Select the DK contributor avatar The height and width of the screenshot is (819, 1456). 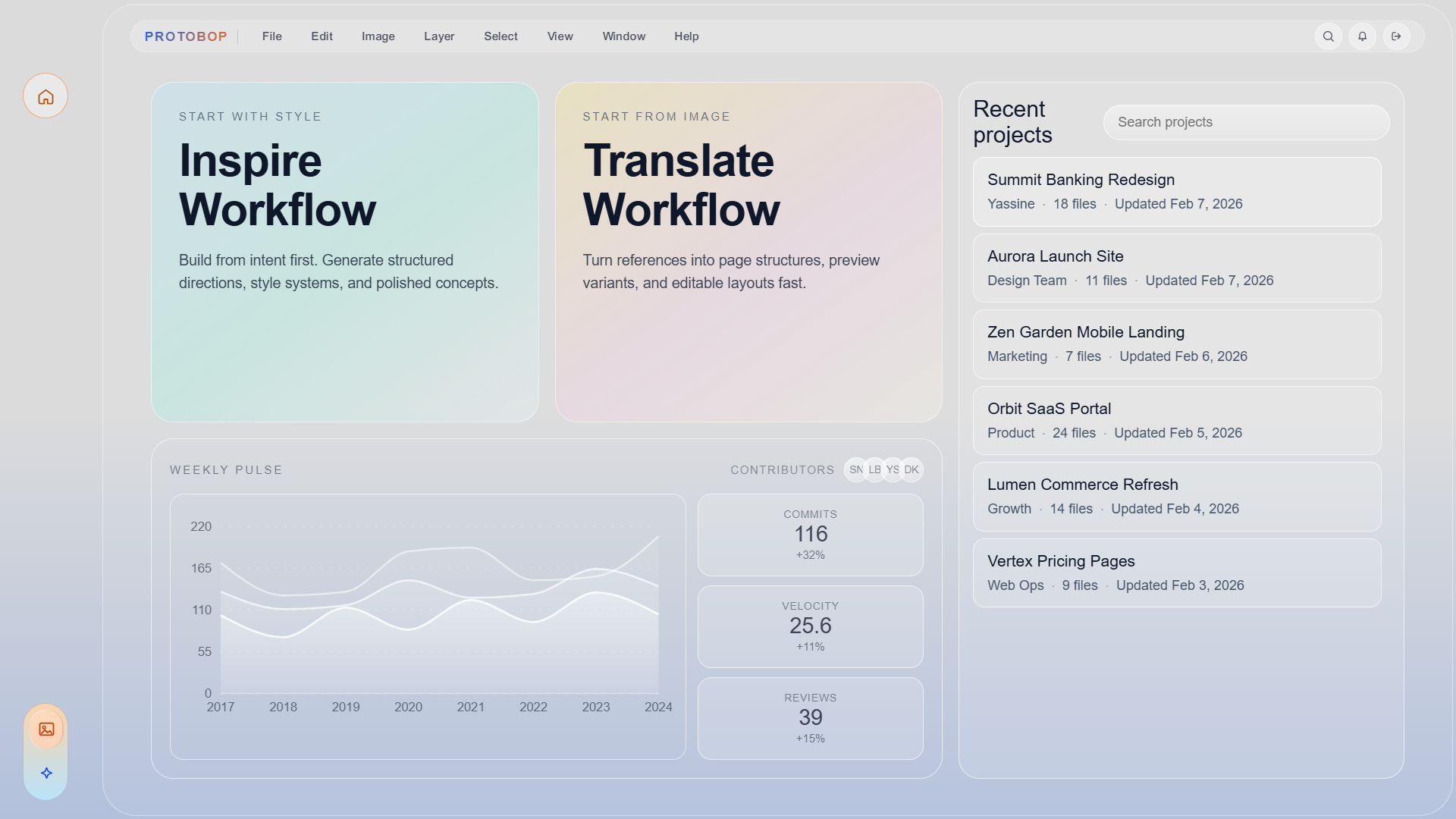pos(912,470)
